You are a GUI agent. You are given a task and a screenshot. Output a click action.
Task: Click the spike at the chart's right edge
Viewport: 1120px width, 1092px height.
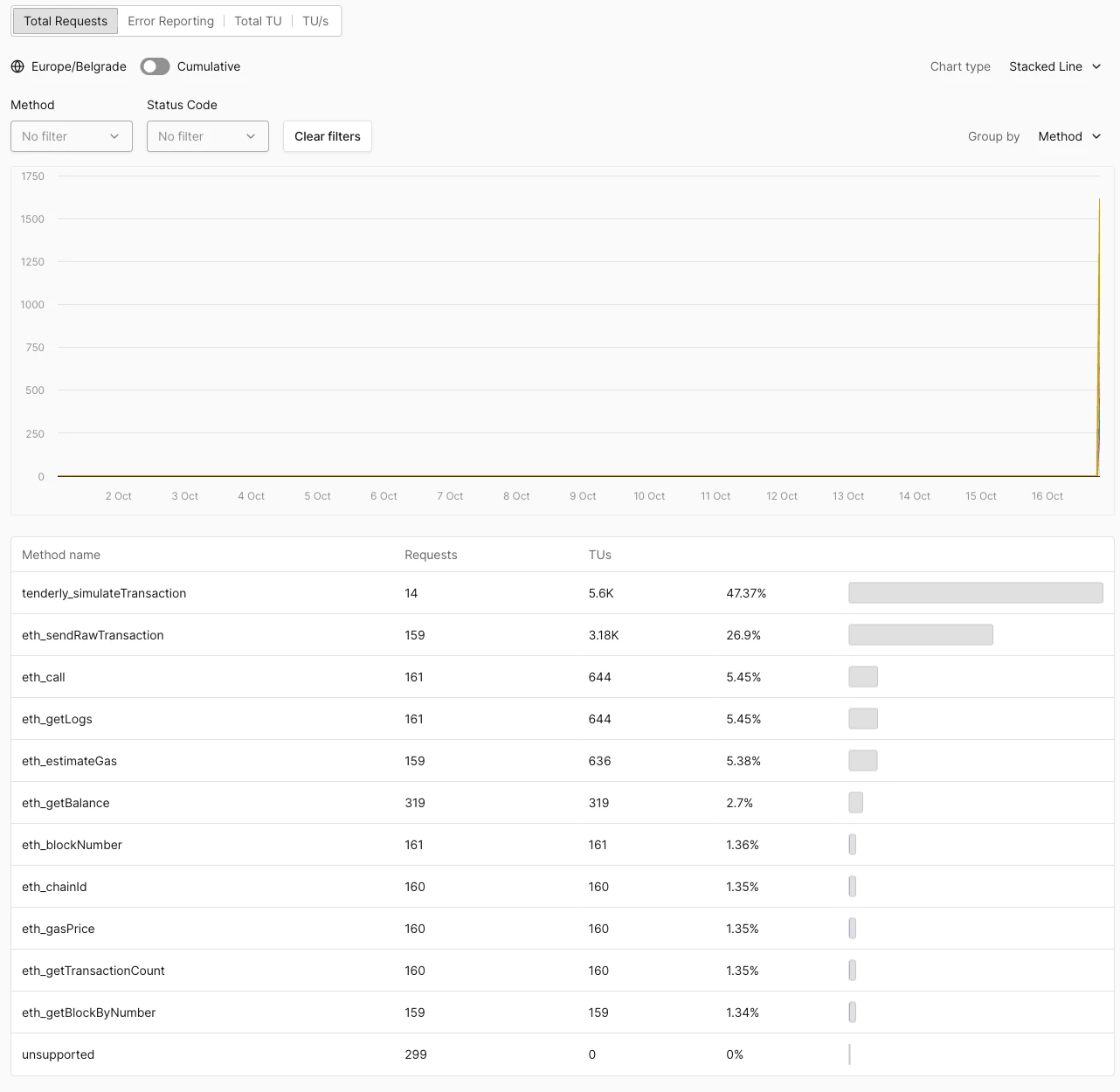pyautogui.click(x=1098, y=337)
